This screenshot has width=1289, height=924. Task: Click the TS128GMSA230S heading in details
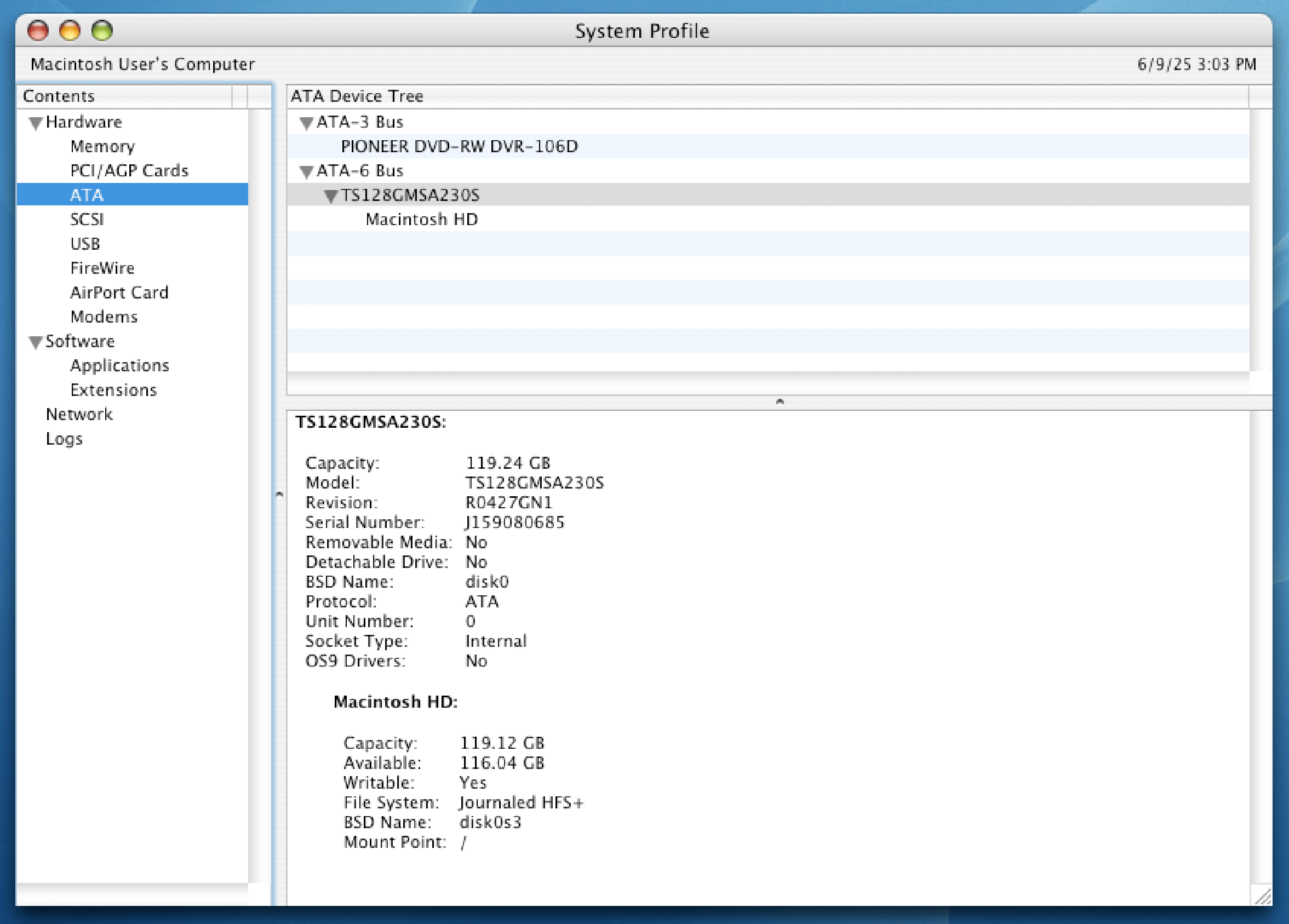(370, 422)
